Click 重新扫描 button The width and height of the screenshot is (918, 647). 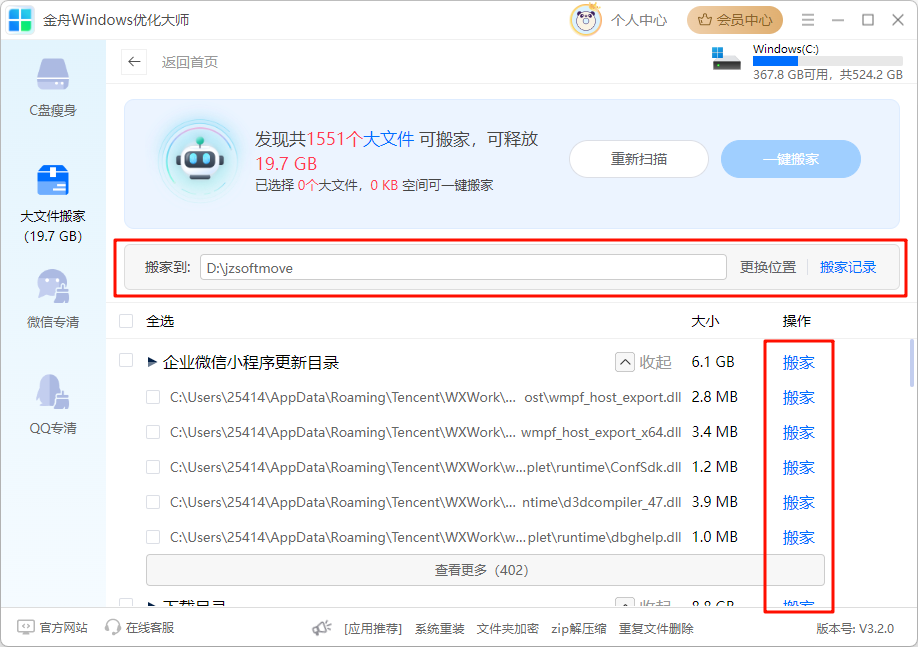639,159
